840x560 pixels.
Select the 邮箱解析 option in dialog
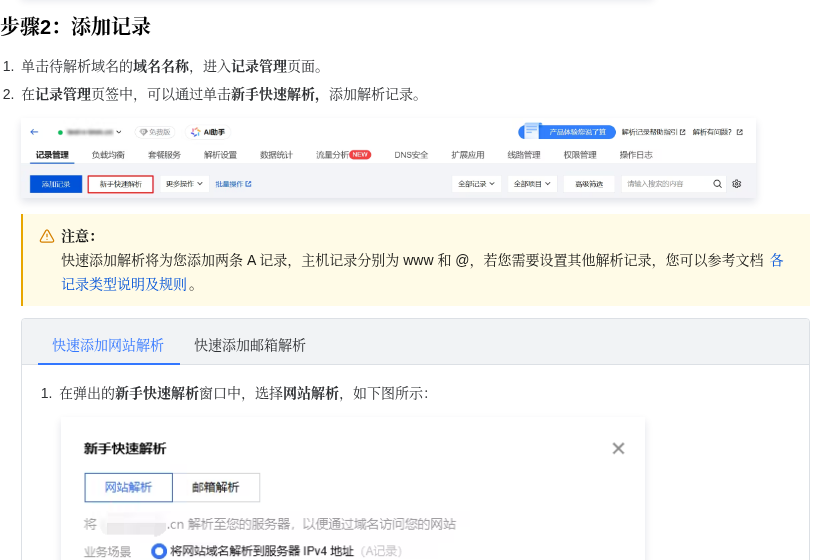click(x=216, y=487)
